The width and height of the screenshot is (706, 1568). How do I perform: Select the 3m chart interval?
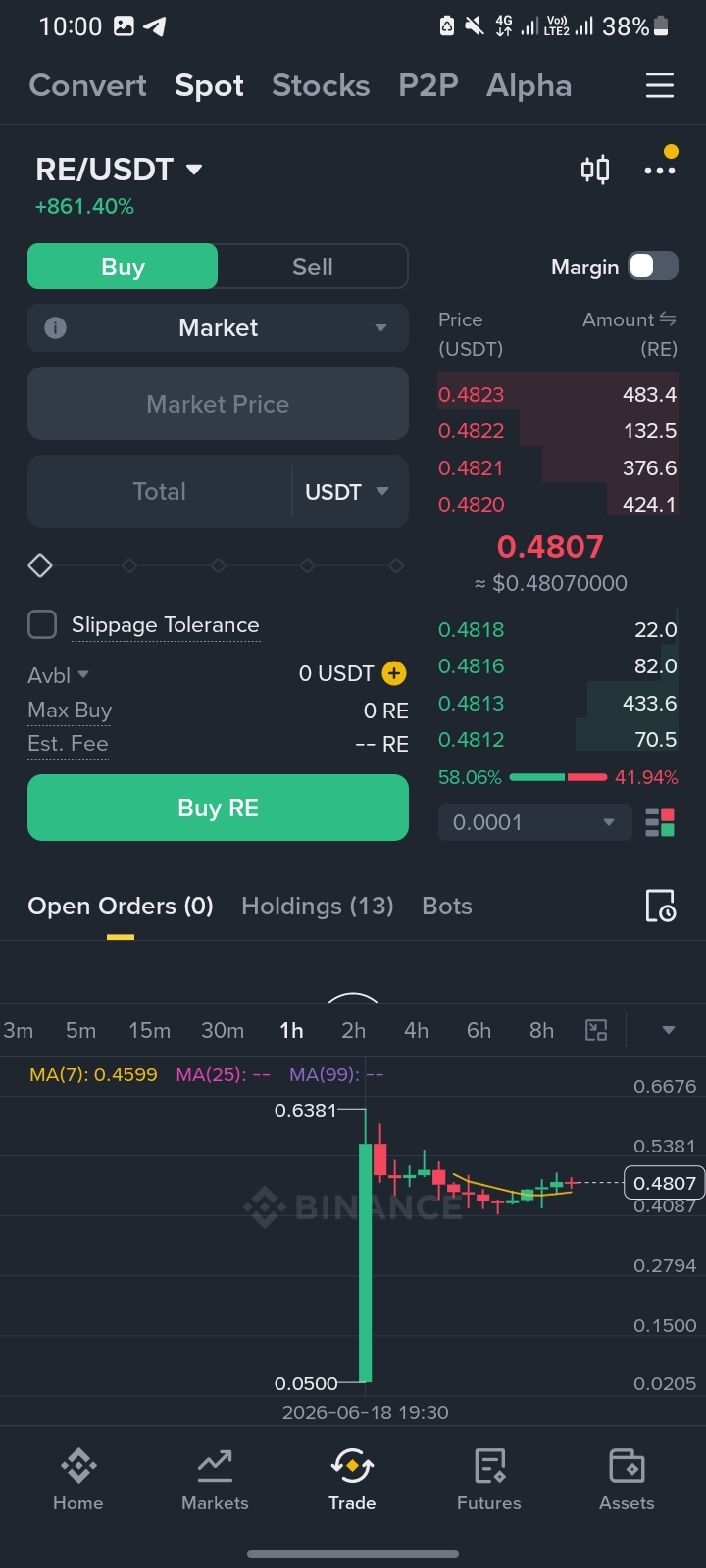[x=19, y=1030]
